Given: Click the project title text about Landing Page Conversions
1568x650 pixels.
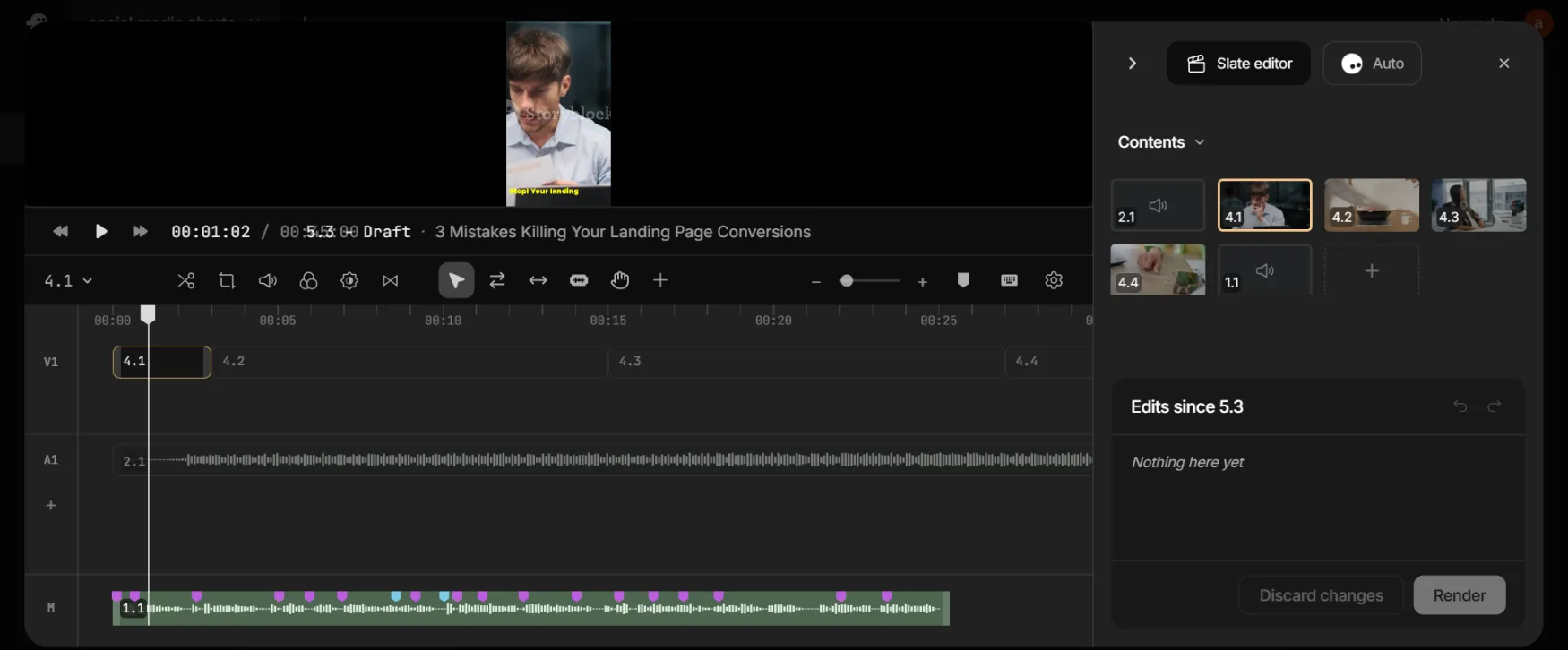Looking at the screenshot, I should (x=623, y=232).
